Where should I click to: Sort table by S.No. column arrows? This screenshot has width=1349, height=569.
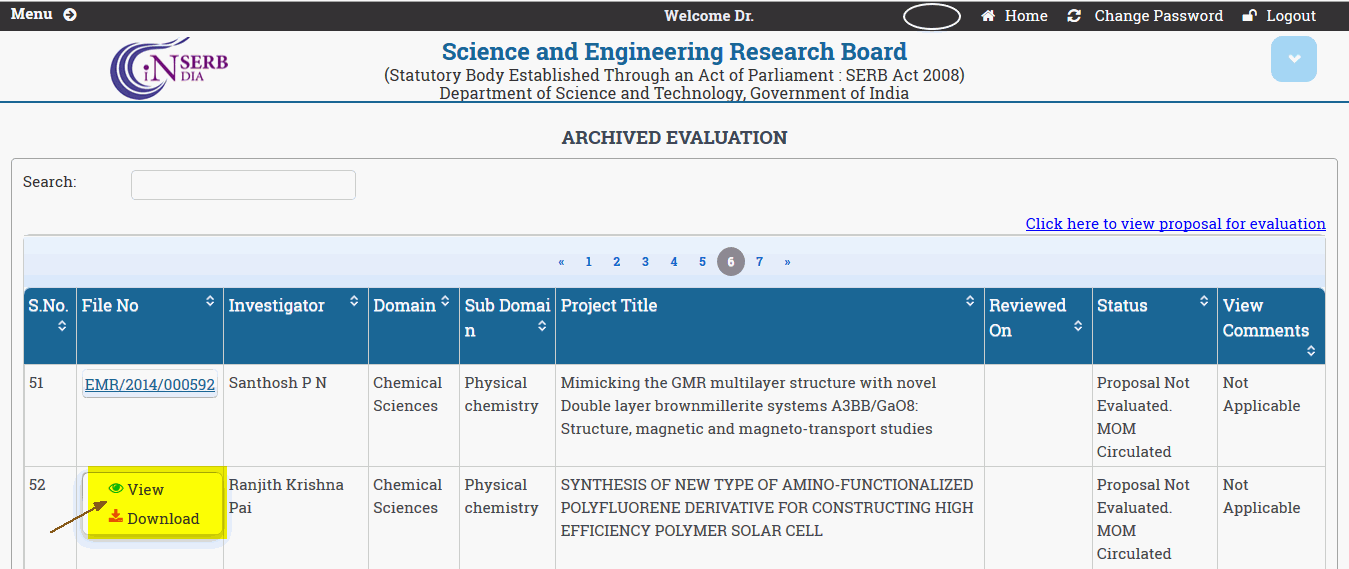click(x=62, y=326)
